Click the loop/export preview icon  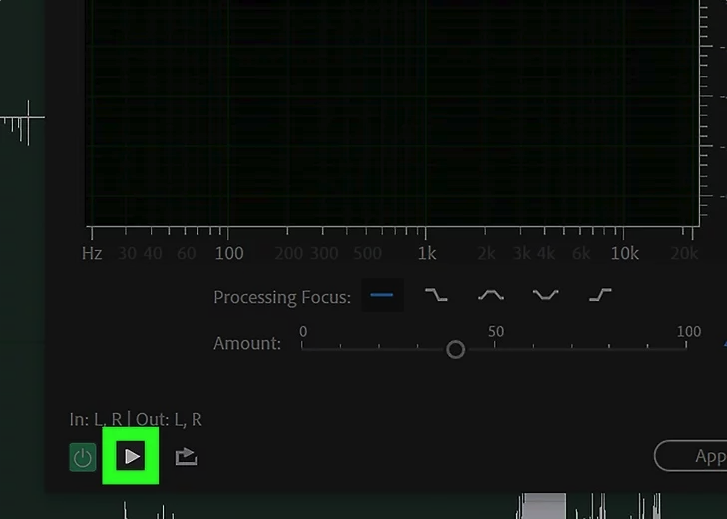[x=186, y=457]
